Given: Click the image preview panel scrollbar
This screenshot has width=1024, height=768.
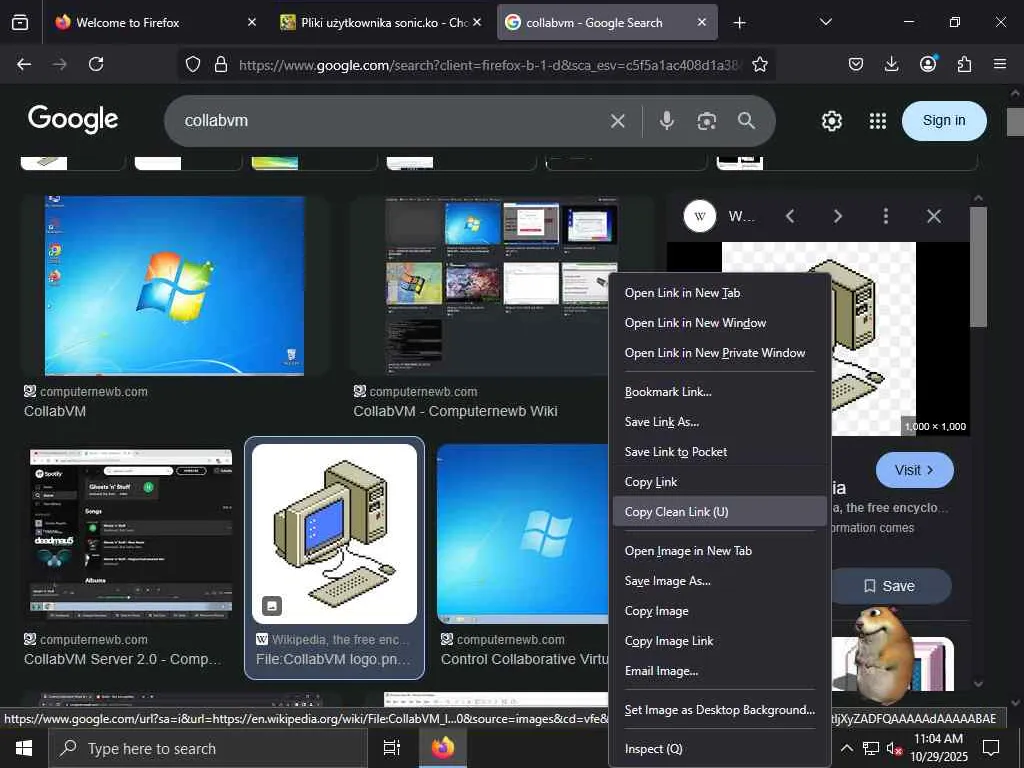Looking at the screenshot, I should click(978, 266).
